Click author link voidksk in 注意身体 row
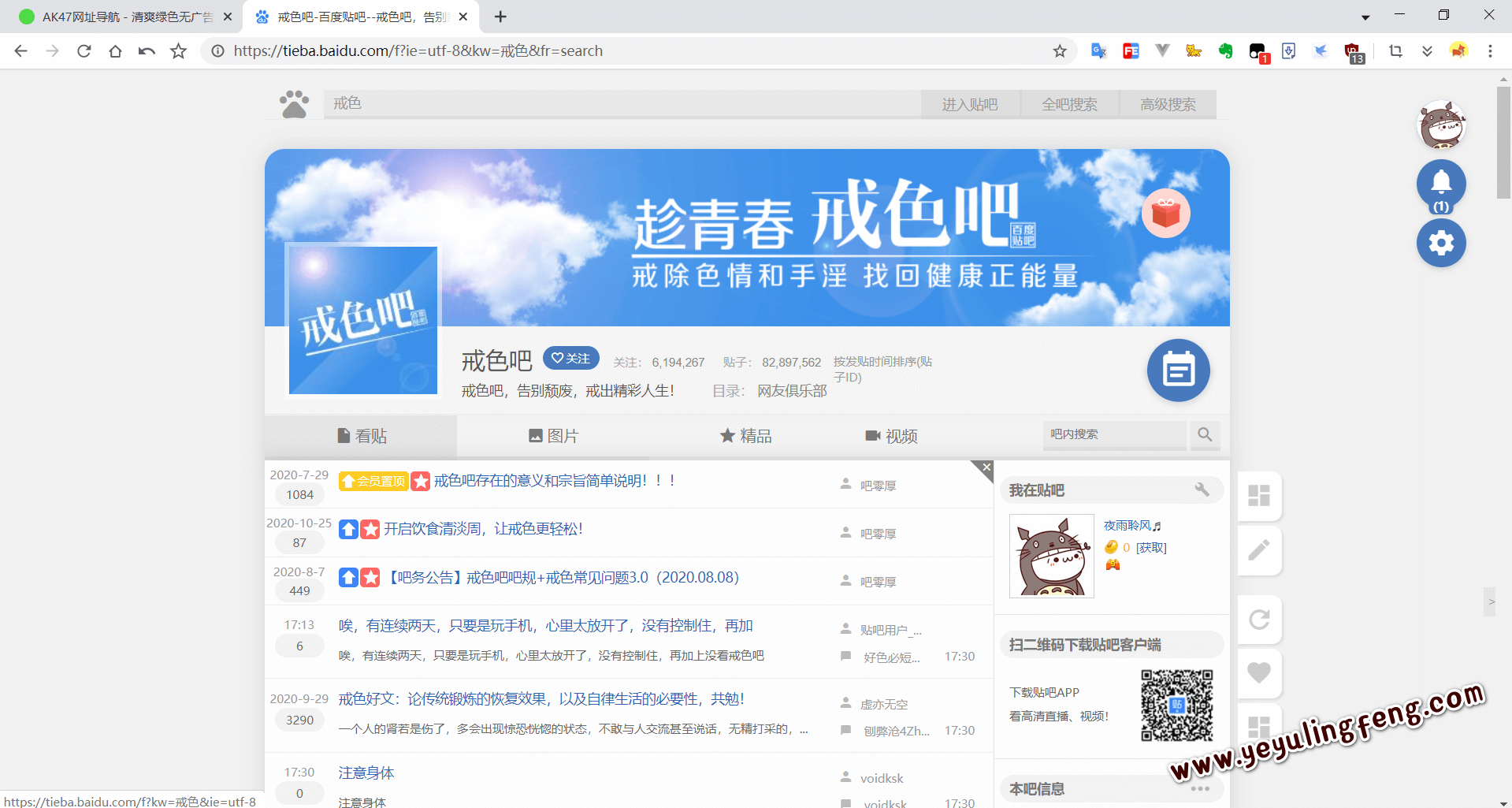 tap(882, 779)
